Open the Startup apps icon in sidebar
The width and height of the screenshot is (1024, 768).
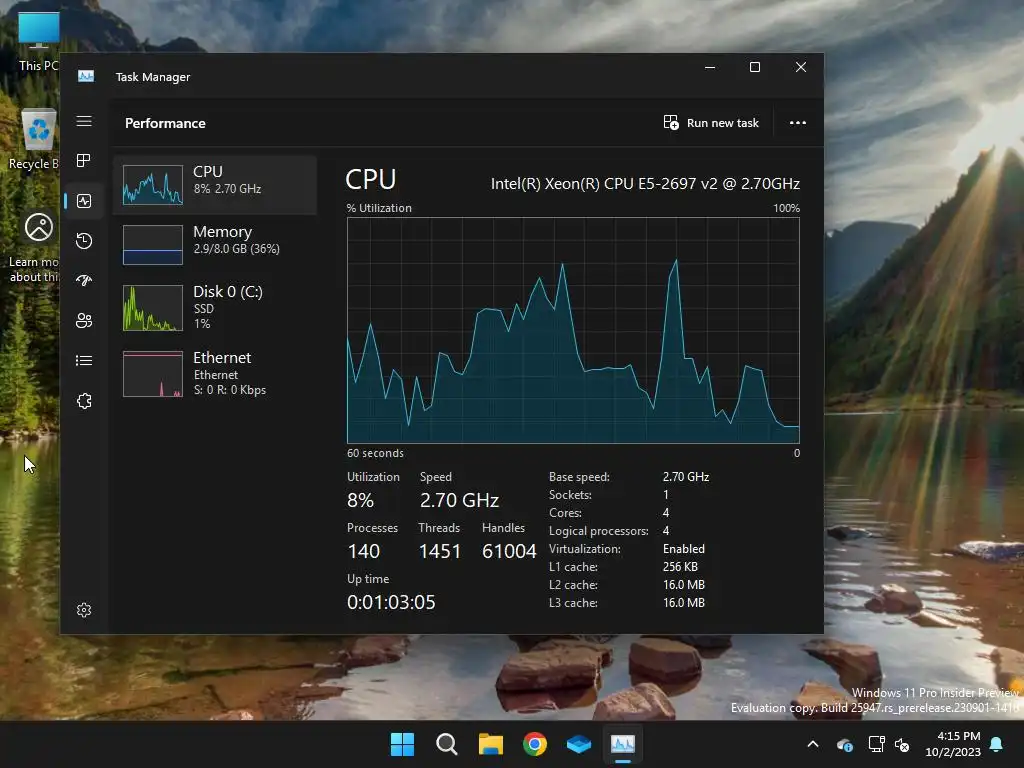tap(84, 281)
